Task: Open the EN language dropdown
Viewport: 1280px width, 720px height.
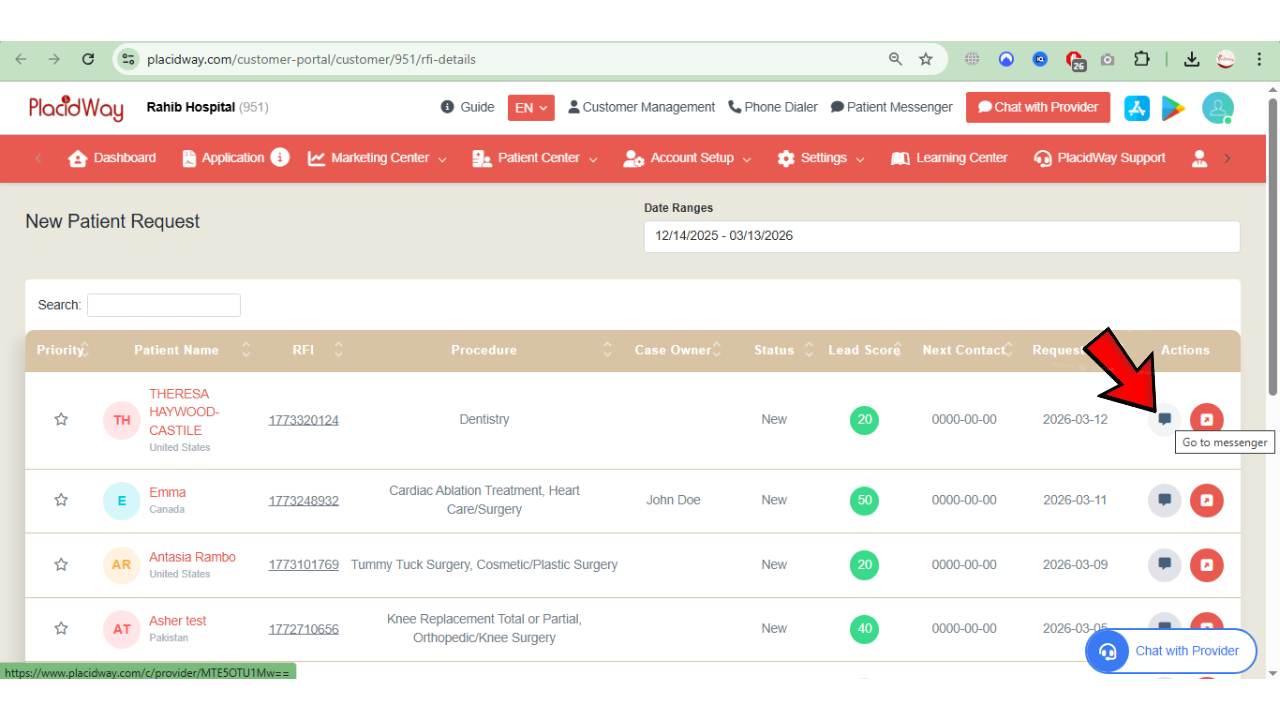Action: point(531,108)
